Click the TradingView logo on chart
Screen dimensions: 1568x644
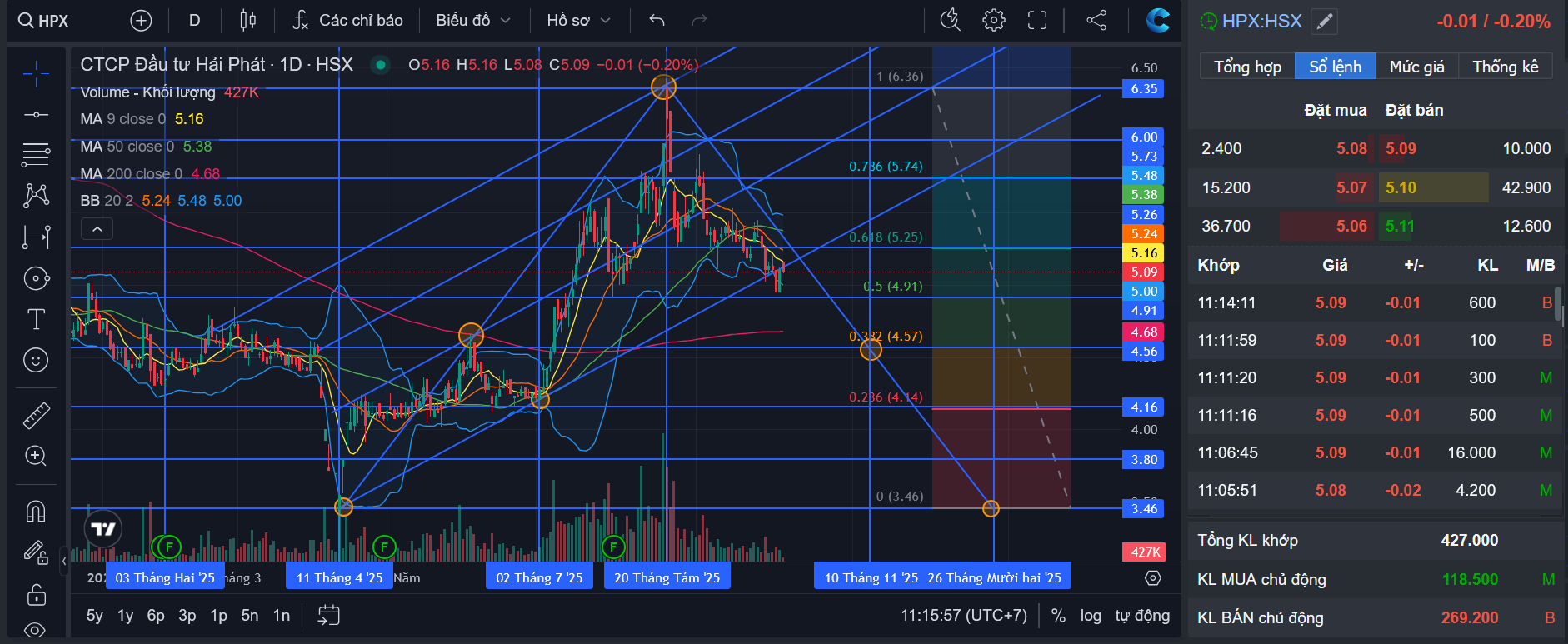point(103,529)
